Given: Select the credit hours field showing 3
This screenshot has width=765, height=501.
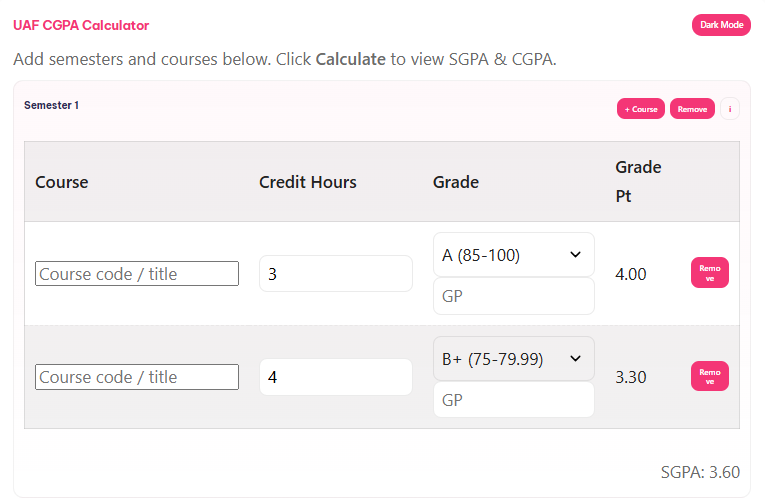Looking at the screenshot, I should click(x=336, y=274).
